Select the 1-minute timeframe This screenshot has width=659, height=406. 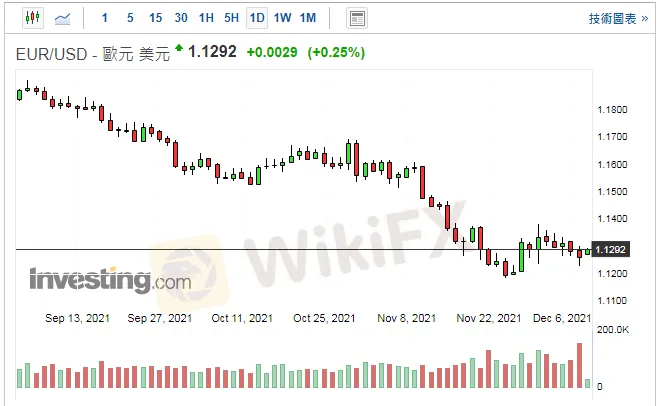click(106, 18)
